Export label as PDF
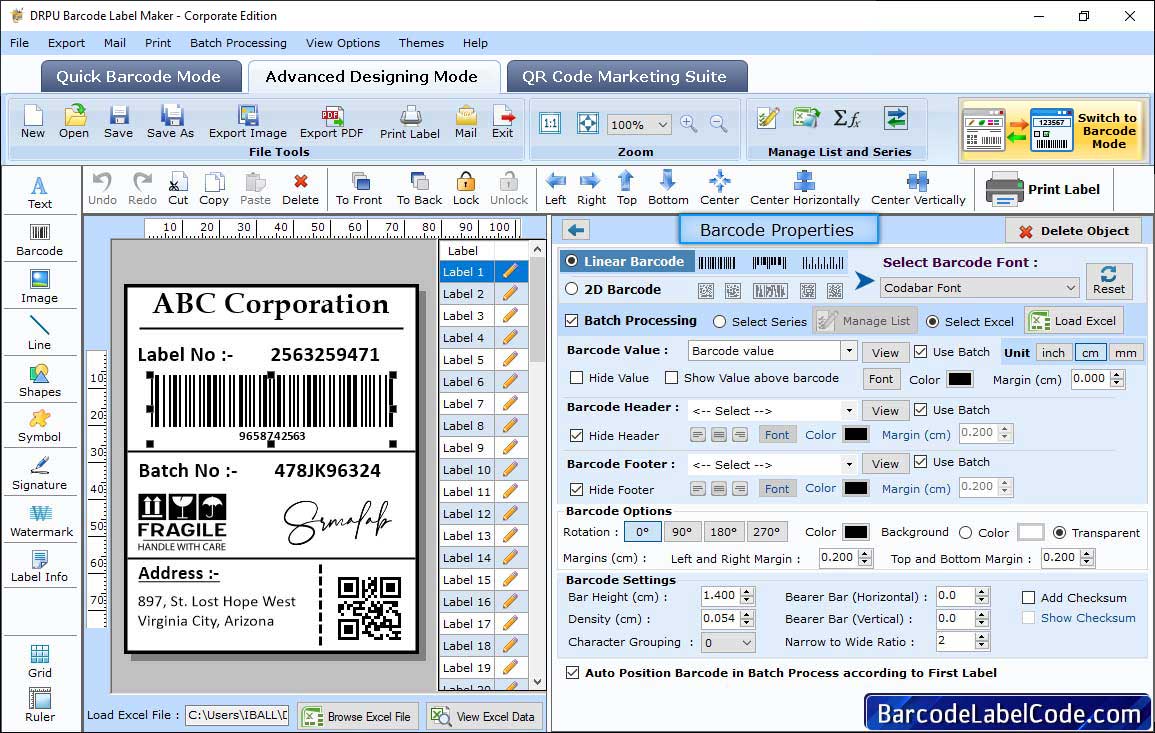Screen dimensions: 1155x733 pyautogui.click(x=331, y=122)
